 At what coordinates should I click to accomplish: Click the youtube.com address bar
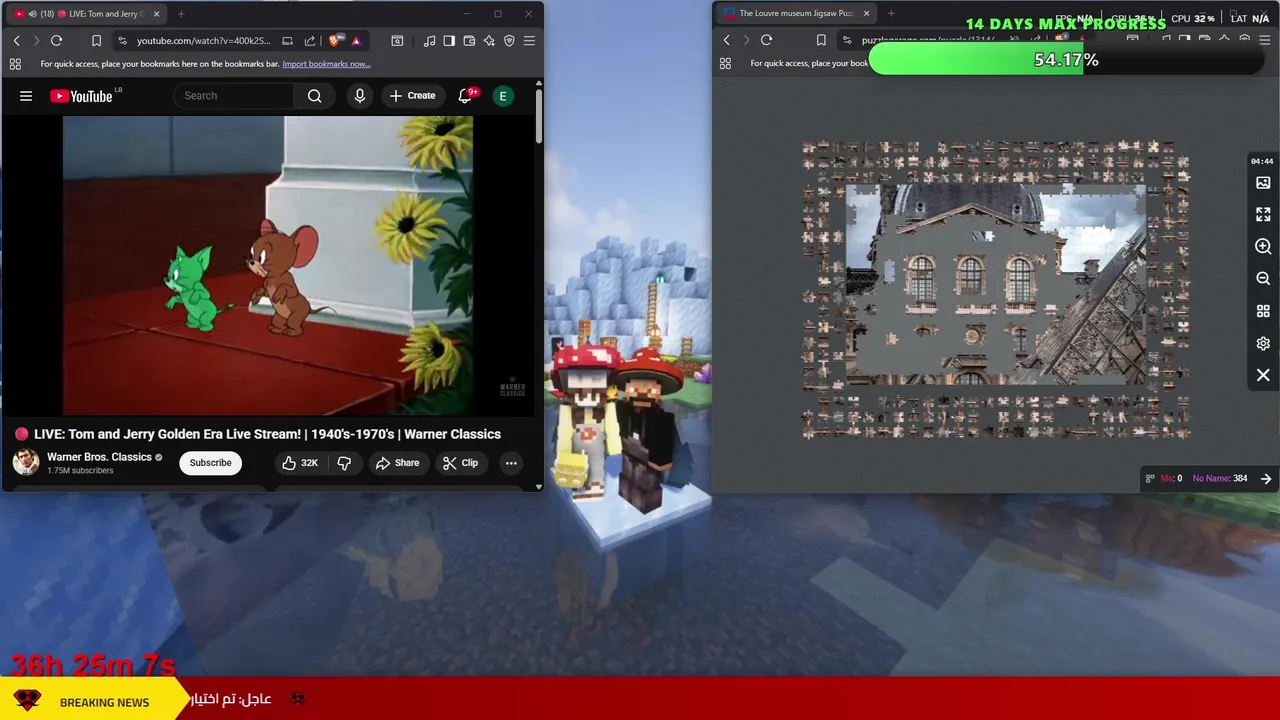(204, 40)
